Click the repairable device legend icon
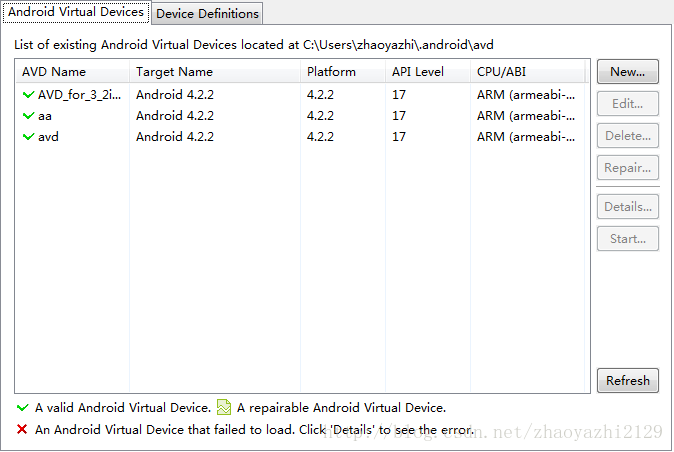This screenshot has height=452, width=674. 224,407
